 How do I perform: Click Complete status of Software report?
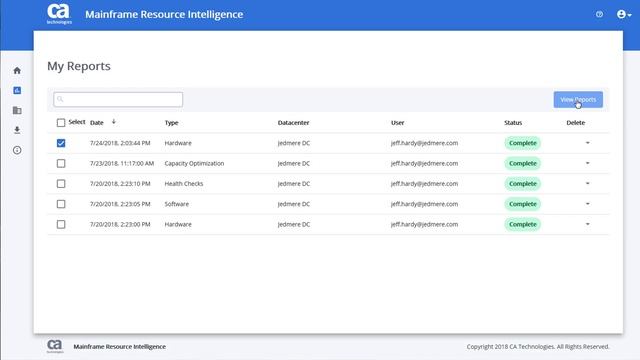tap(522, 204)
